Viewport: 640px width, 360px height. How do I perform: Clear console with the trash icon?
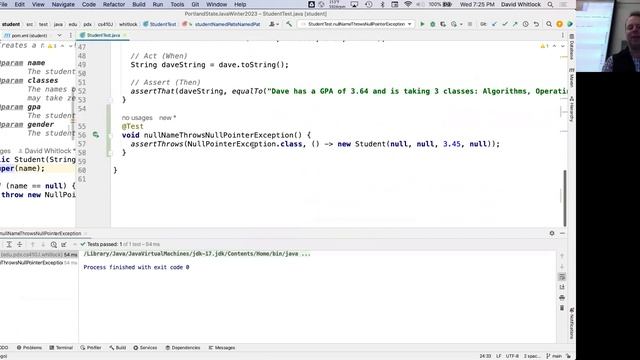[x=562, y=308]
